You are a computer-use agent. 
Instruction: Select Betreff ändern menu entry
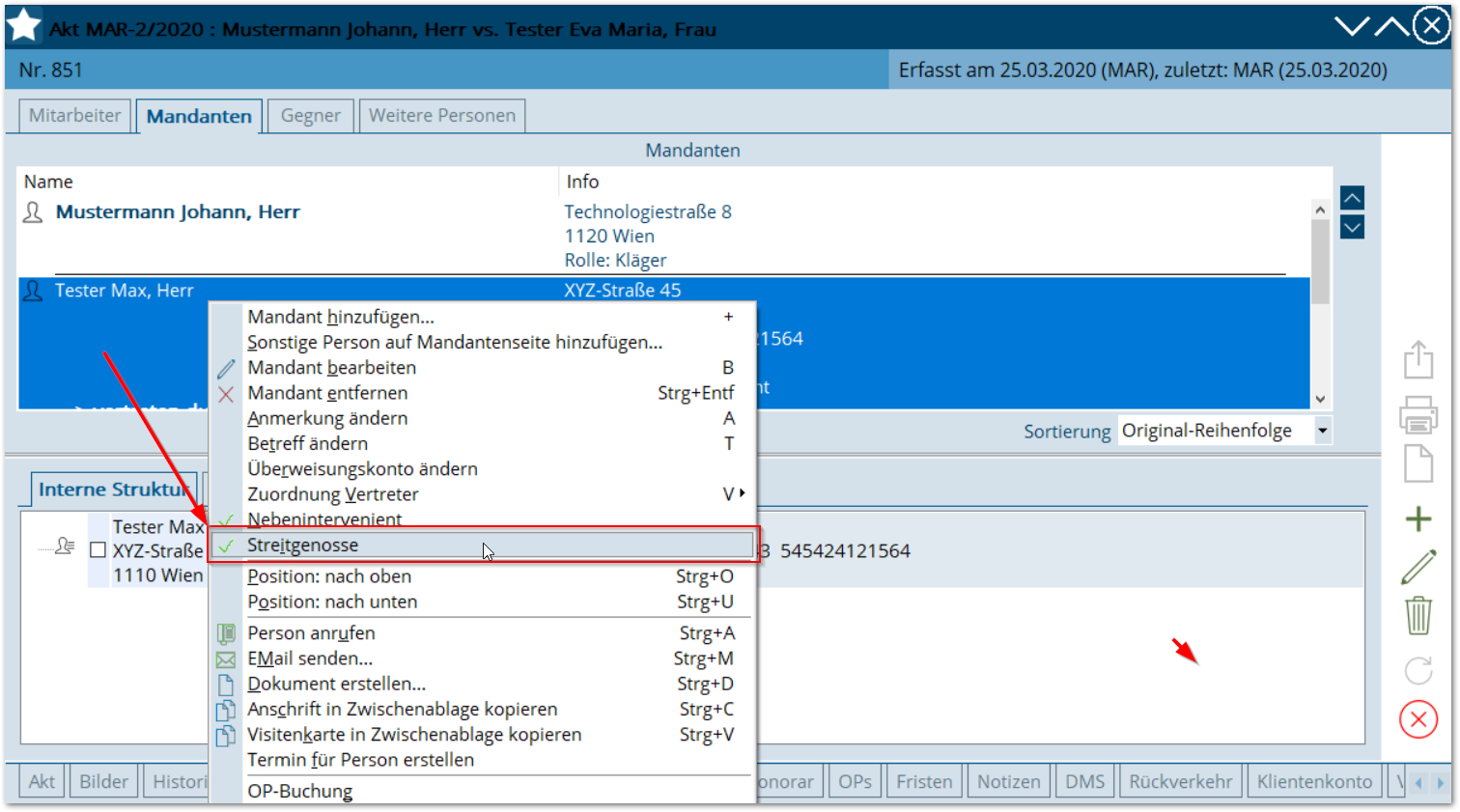[483, 443]
